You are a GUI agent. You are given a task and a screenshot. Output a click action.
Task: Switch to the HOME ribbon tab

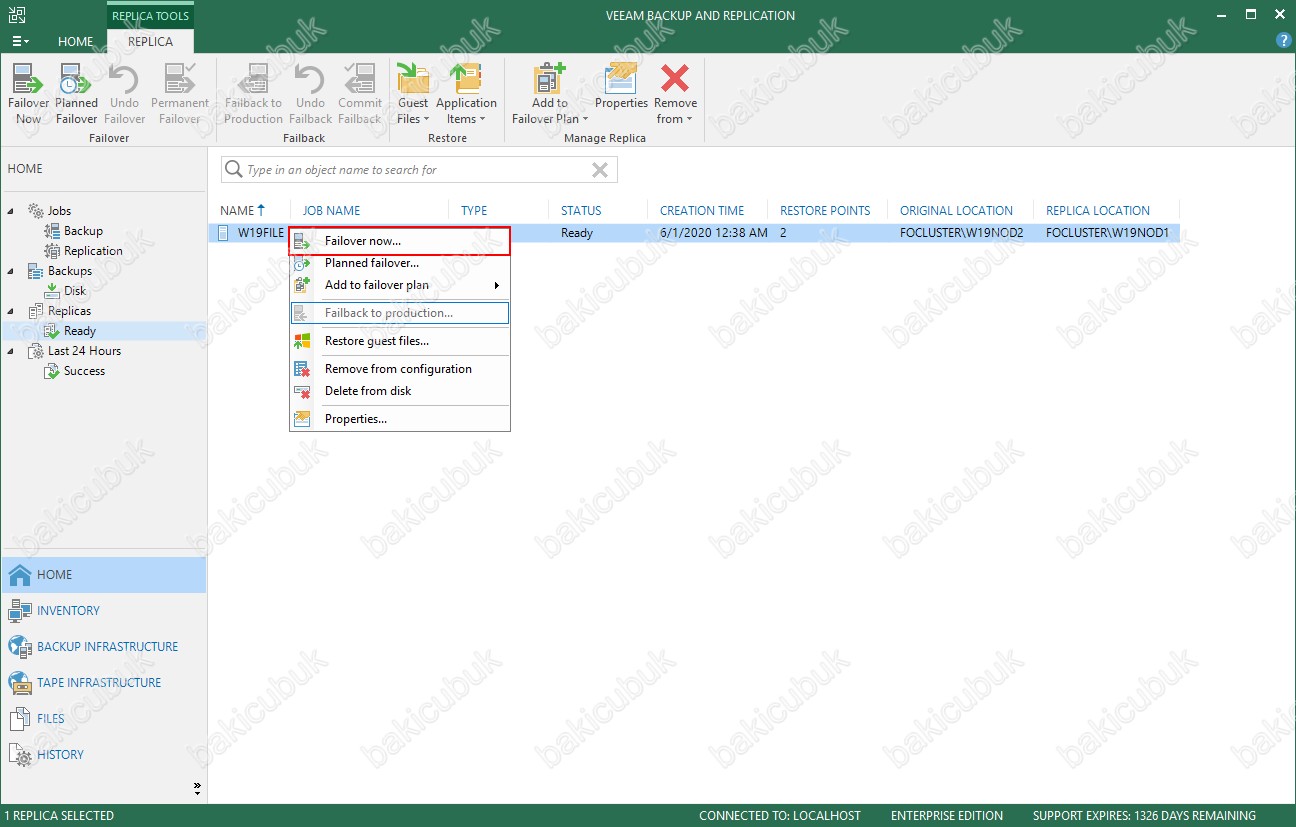76,41
